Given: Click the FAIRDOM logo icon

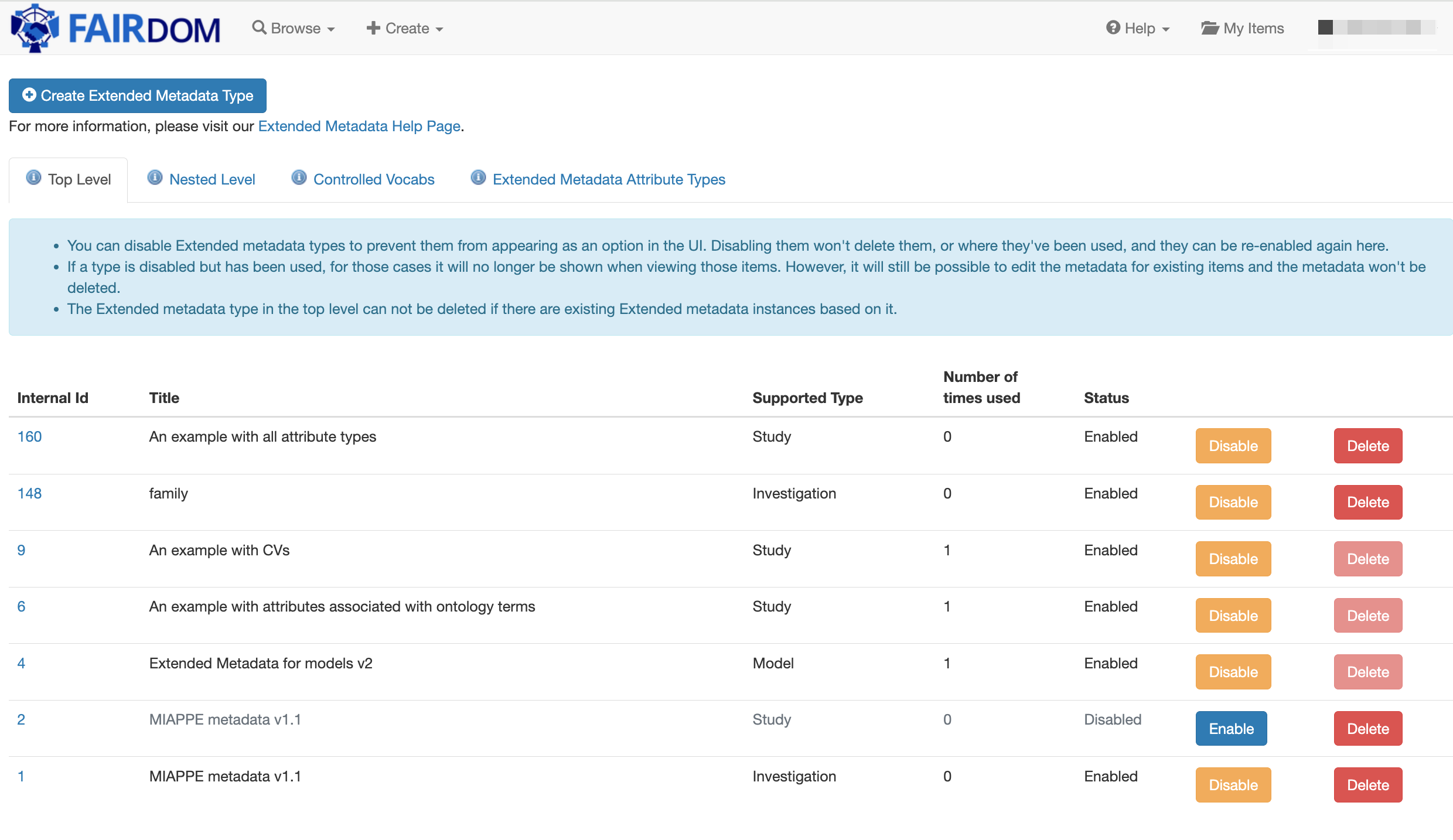Looking at the screenshot, I should 35,28.
